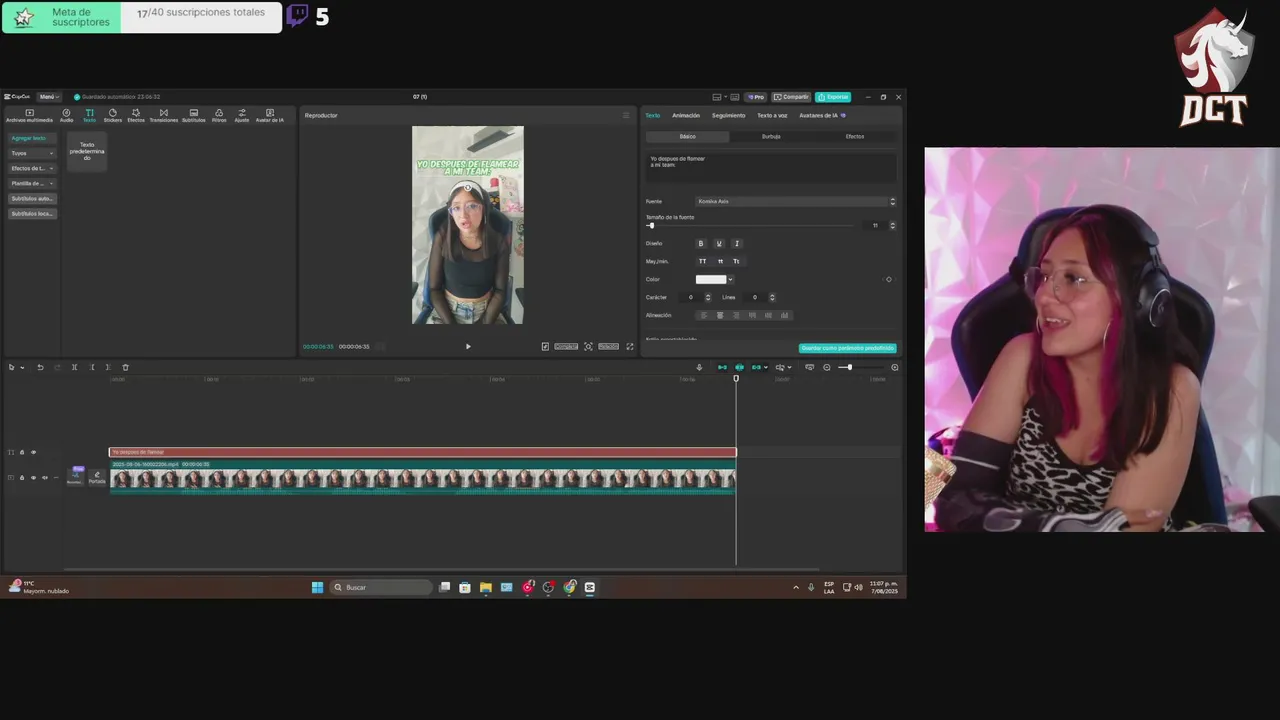Viewport: 1280px width, 720px height.
Task: Click the left text alignment icon
Action: (x=703, y=315)
